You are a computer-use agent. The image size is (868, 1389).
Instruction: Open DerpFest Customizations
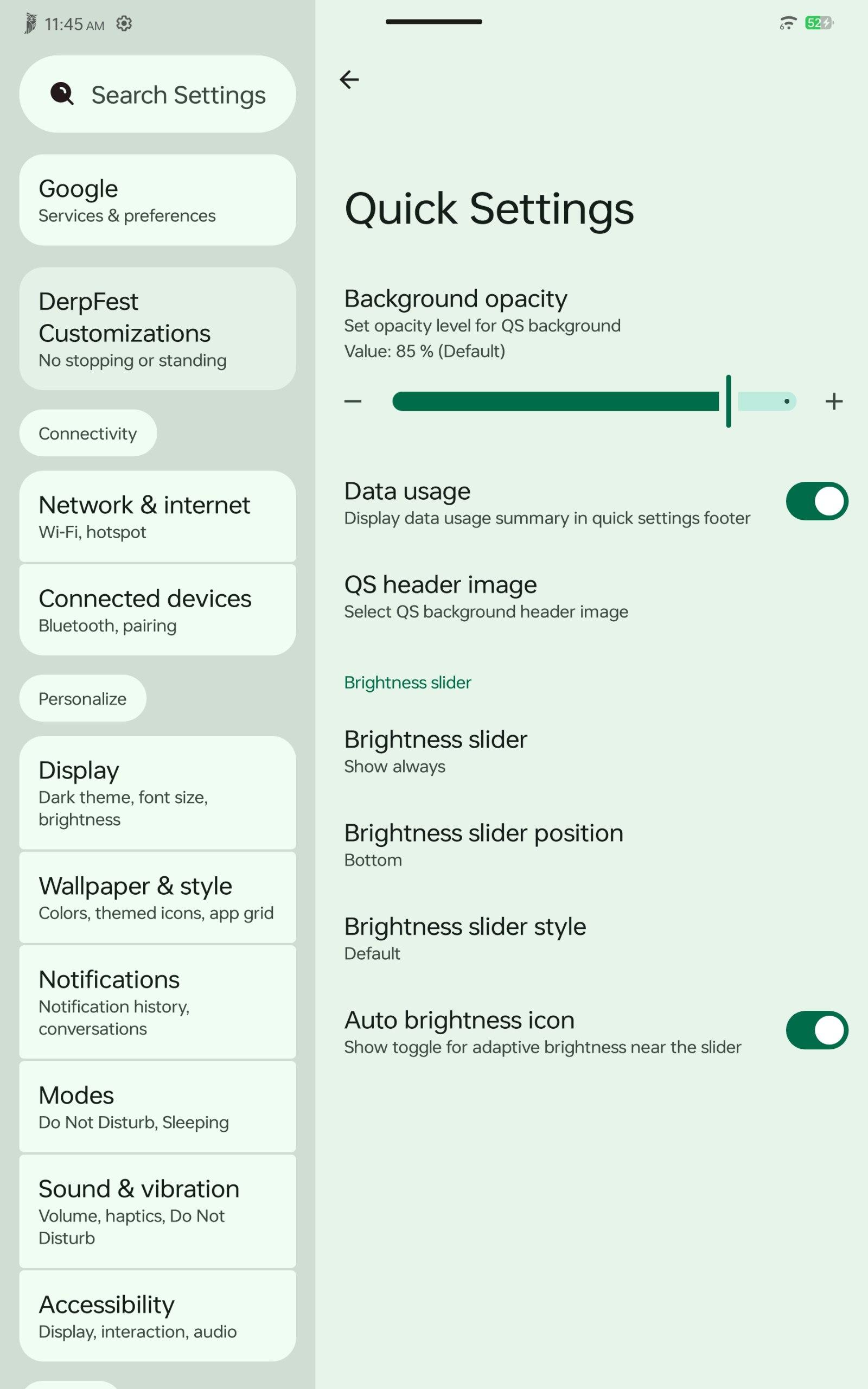coord(157,329)
